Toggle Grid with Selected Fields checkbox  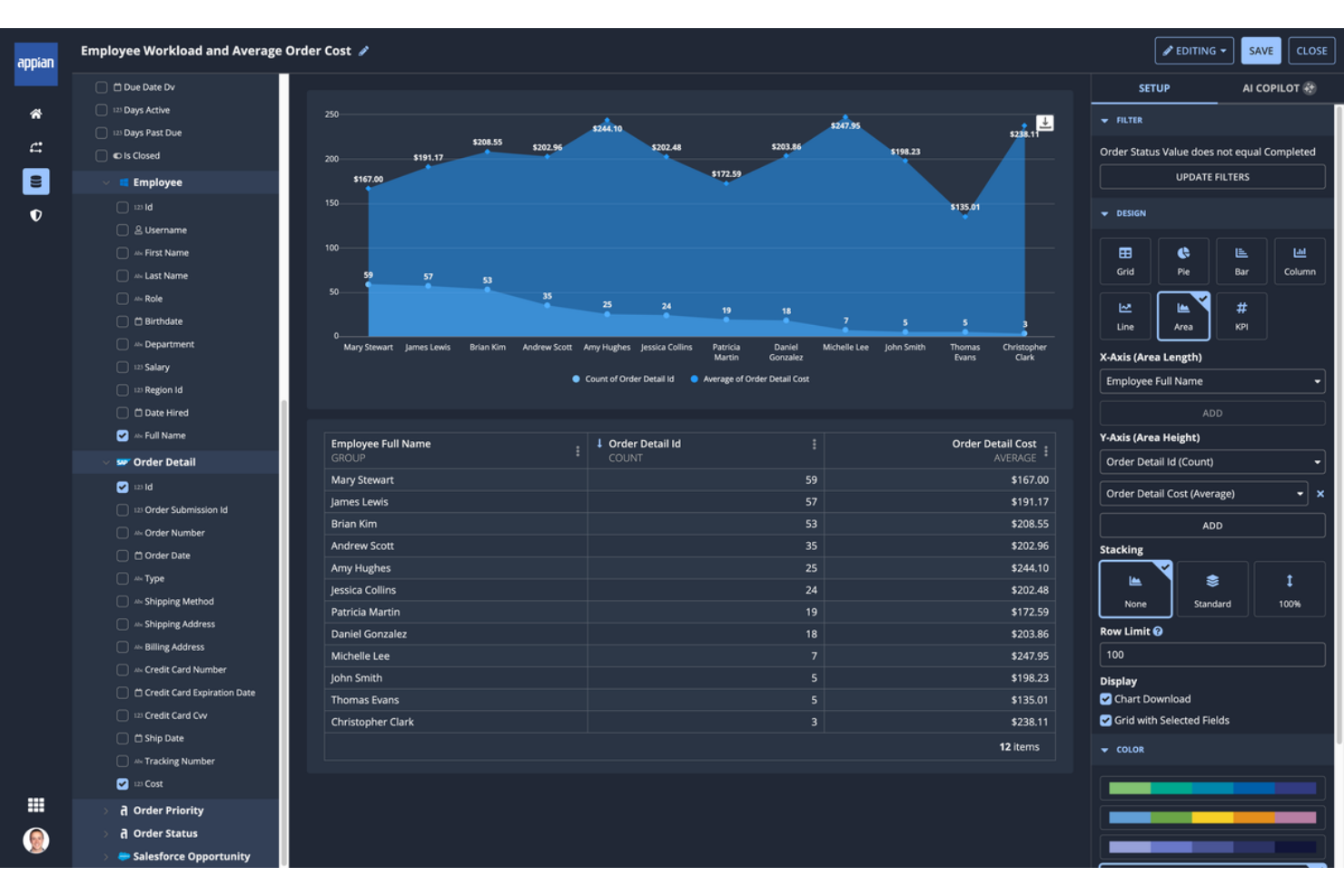pos(1106,720)
